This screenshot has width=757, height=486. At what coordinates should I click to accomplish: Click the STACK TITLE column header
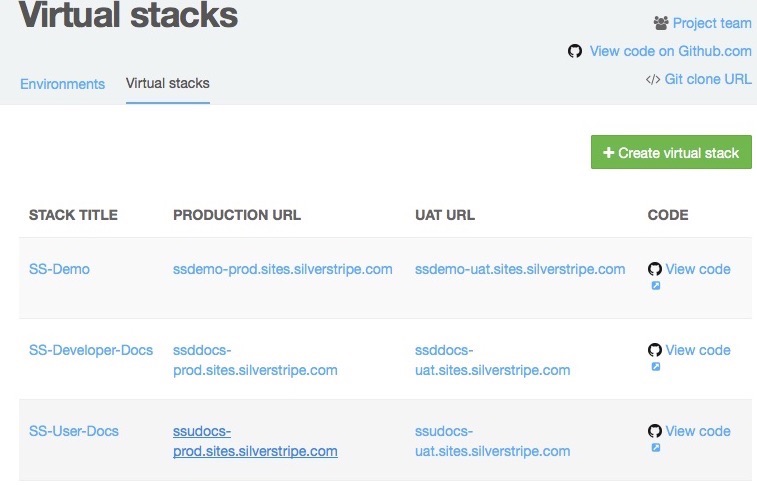coord(73,215)
